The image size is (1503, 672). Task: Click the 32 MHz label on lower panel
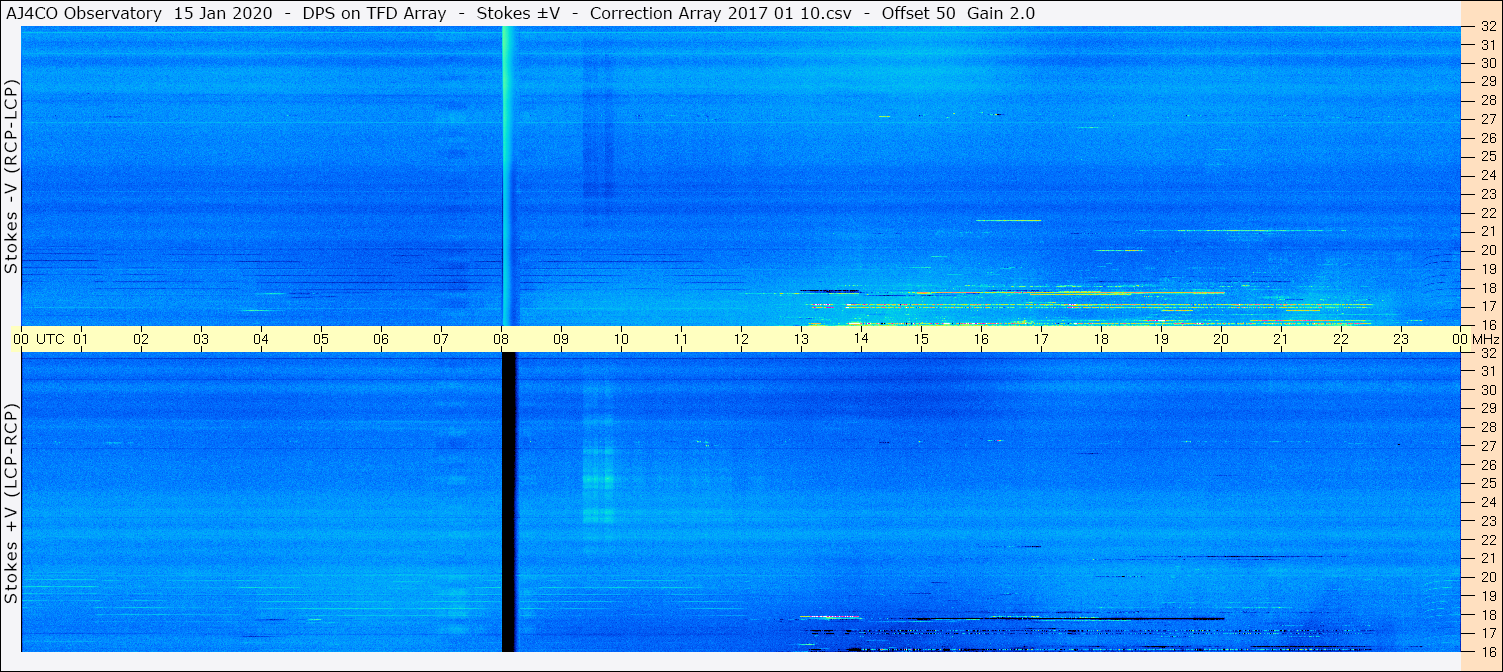click(1488, 353)
